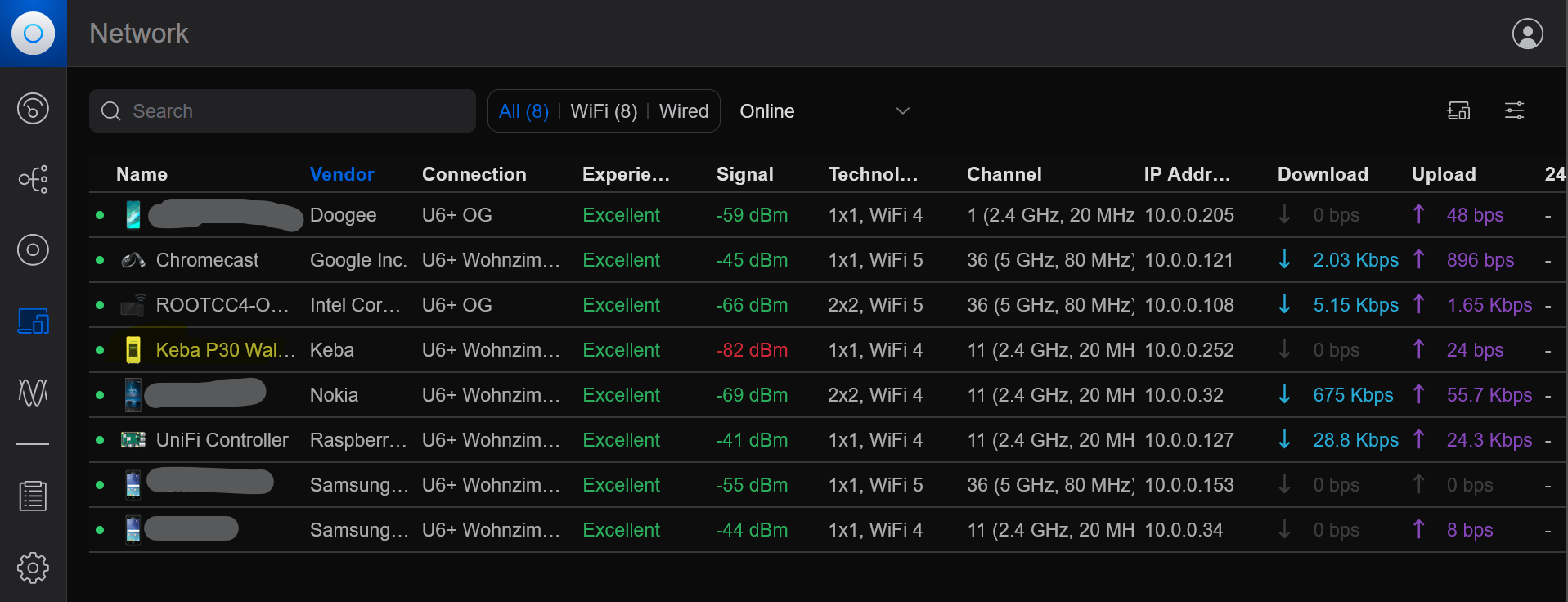Click the 1 (2.4 GHz, 20 MHz) channel cell

[x=1050, y=215]
